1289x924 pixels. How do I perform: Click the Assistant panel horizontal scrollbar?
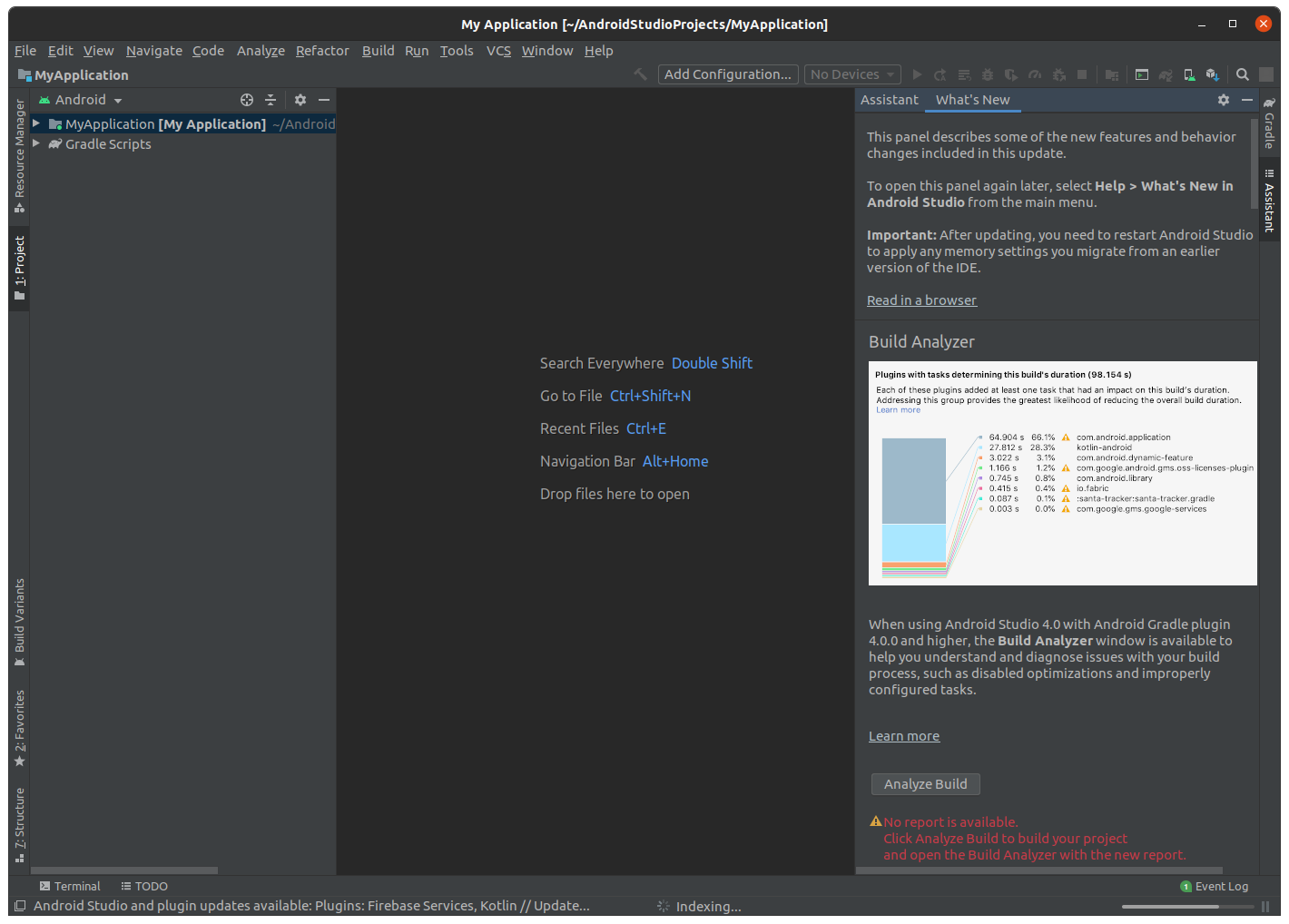tap(1039, 870)
